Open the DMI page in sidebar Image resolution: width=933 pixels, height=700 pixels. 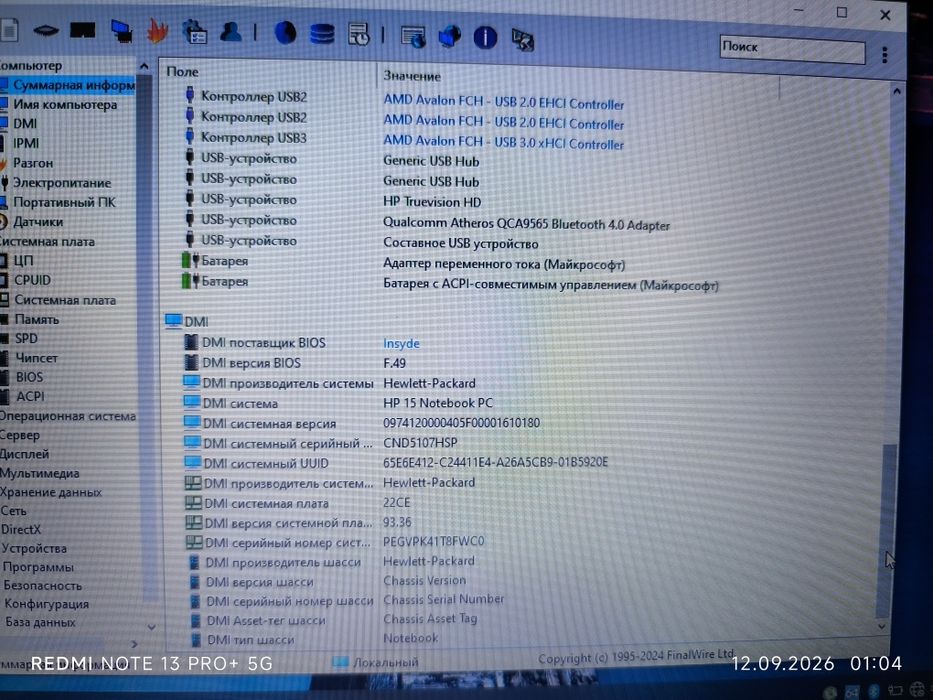(x=25, y=124)
